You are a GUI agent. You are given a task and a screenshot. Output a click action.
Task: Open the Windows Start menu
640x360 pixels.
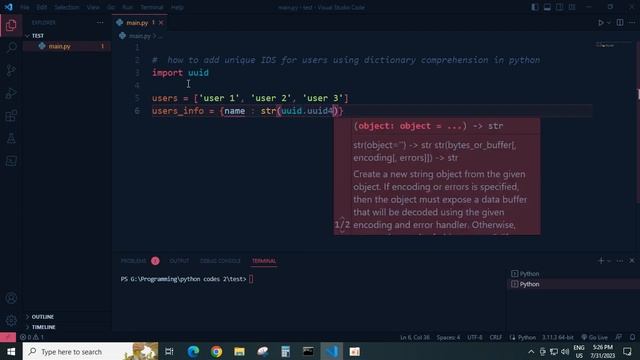tap(11, 351)
